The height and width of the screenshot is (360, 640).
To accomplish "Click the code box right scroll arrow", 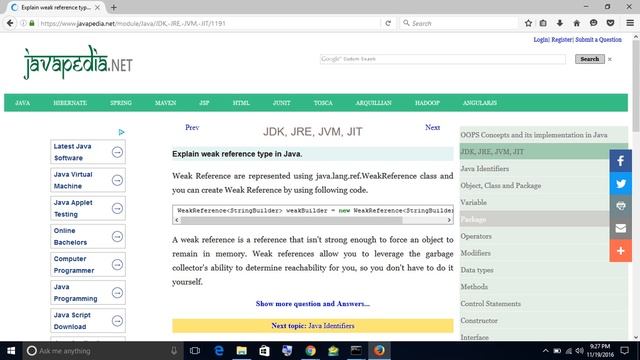I will tap(449, 220).
